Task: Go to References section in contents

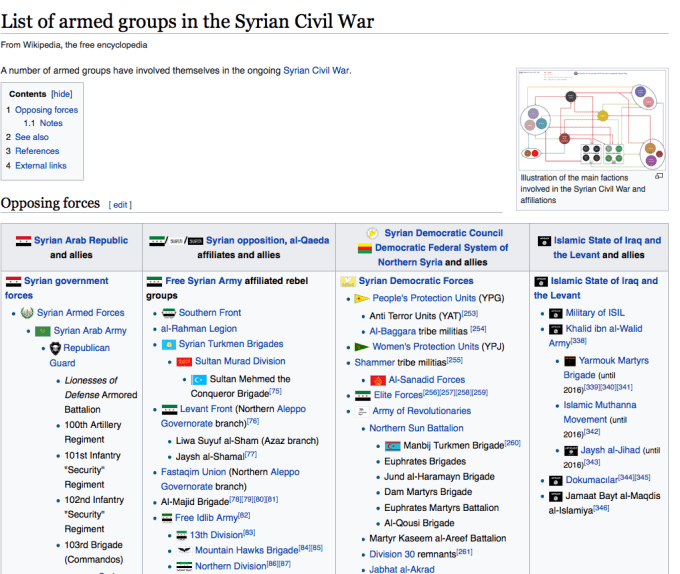Action: 37,151
